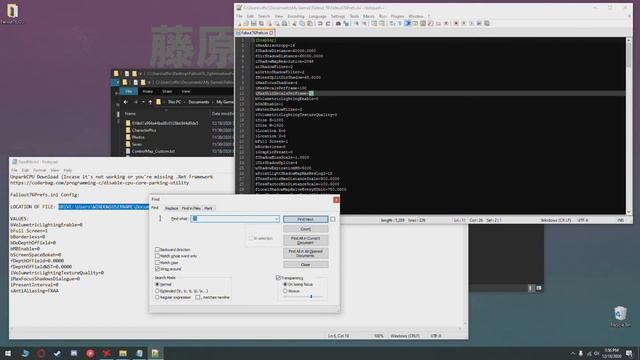
Task: Expand the Explorer recent locations dropdown arrow
Action: click(x=143, y=102)
